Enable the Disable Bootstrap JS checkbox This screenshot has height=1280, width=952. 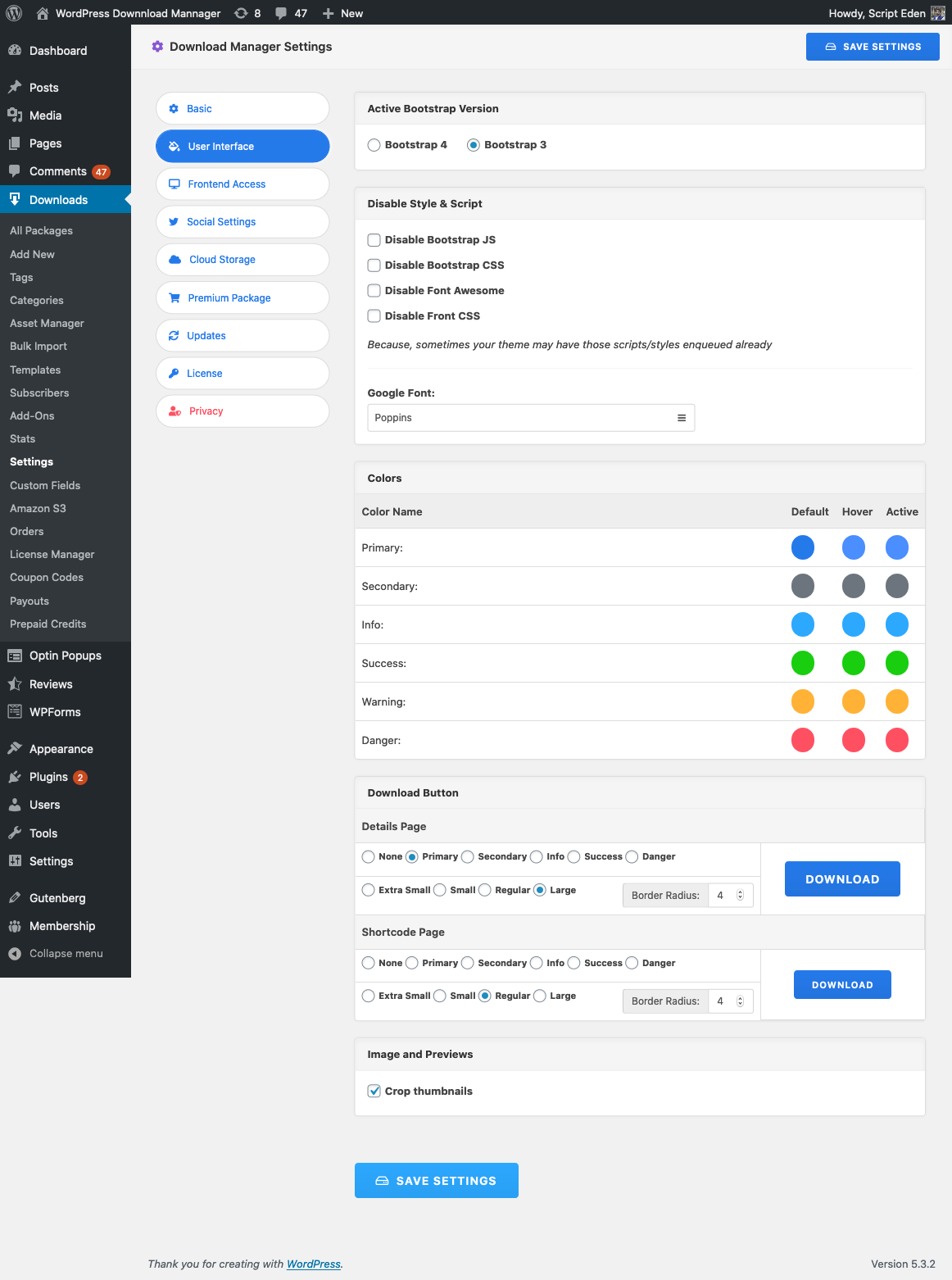click(x=374, y=239)
